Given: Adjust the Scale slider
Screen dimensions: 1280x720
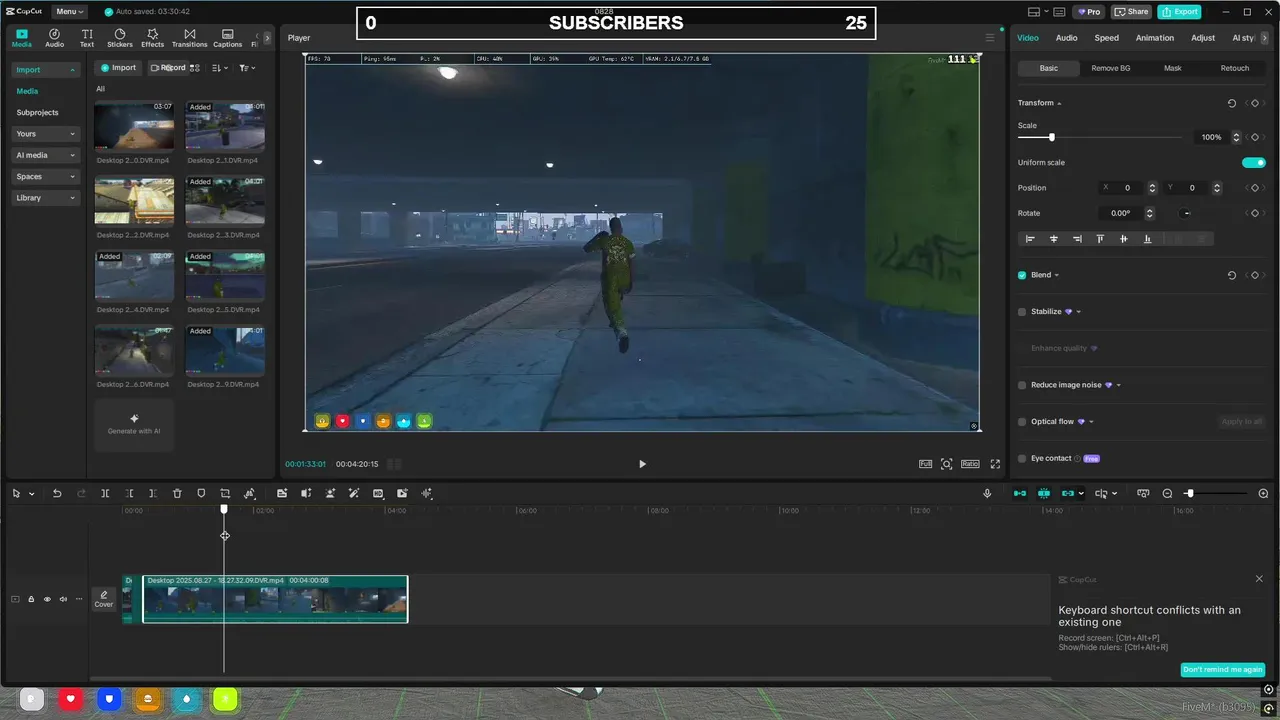Looking at the screenshot, I should 1051,137.
